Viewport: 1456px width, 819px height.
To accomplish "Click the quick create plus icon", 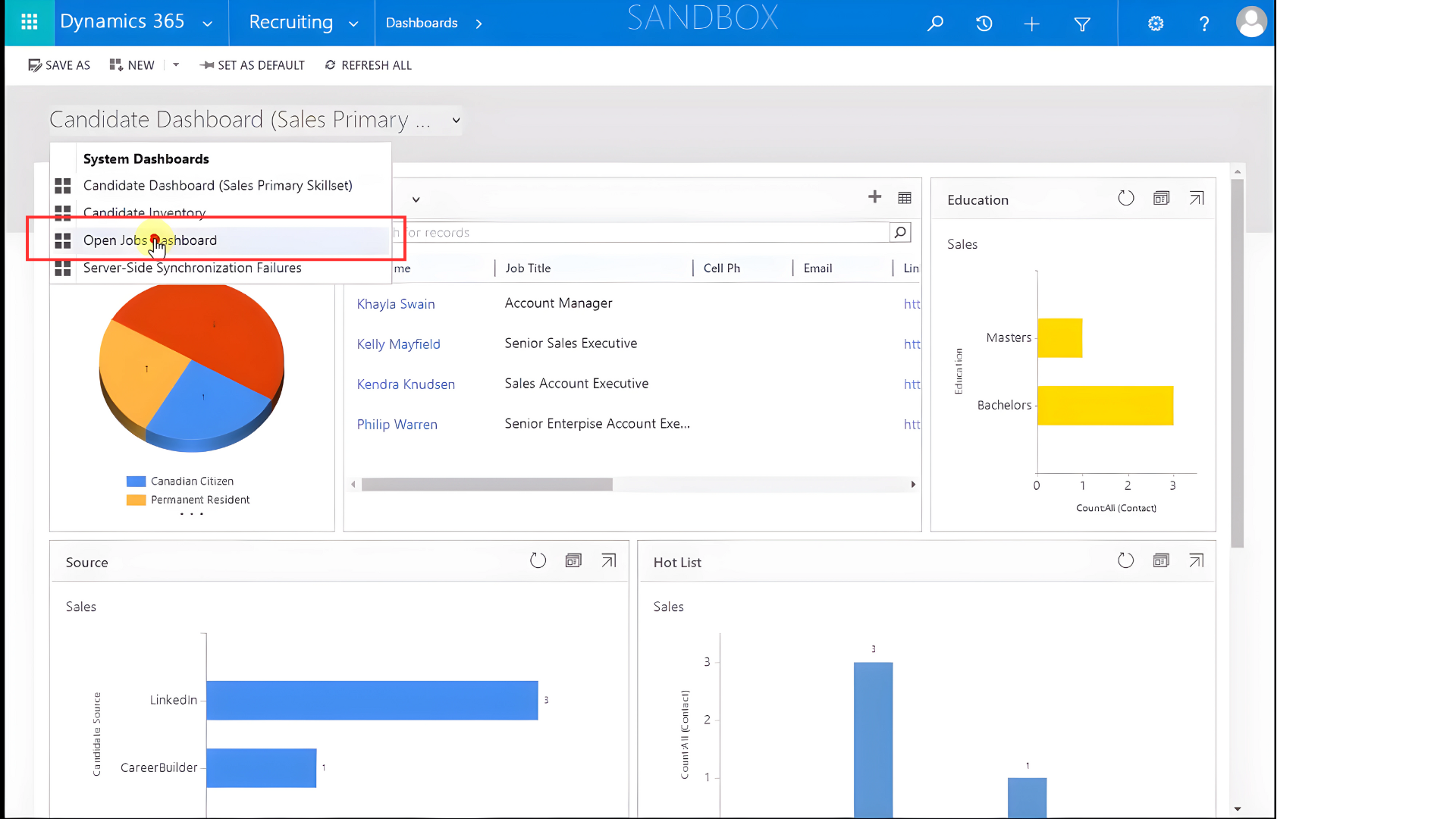I will point(1031,24).
